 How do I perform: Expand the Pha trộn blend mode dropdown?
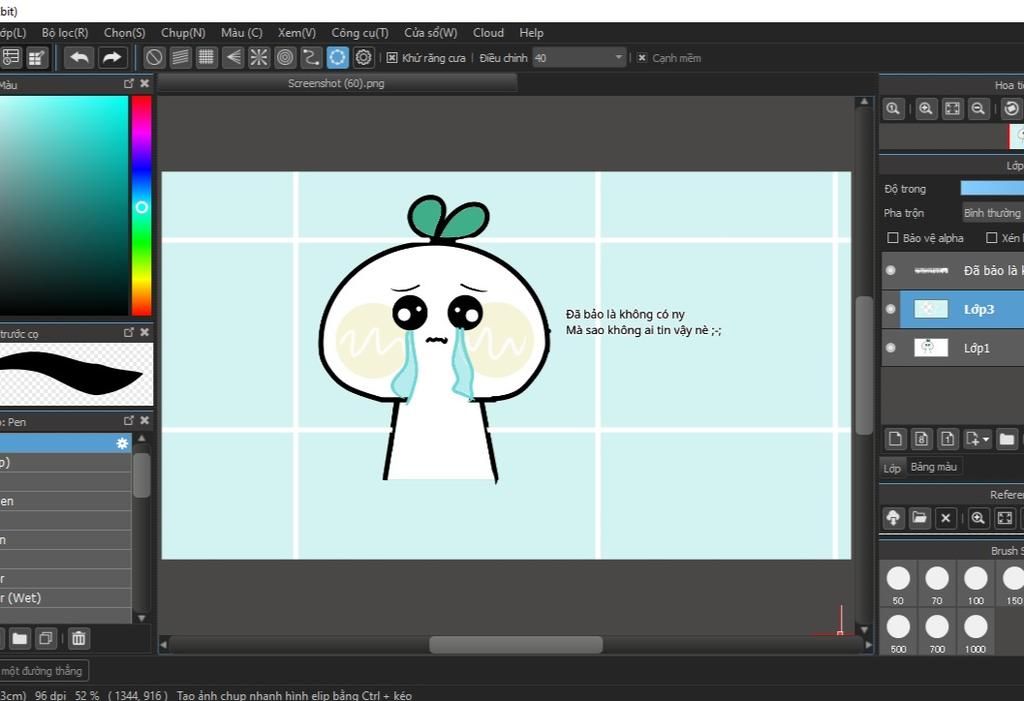point(992,213)
